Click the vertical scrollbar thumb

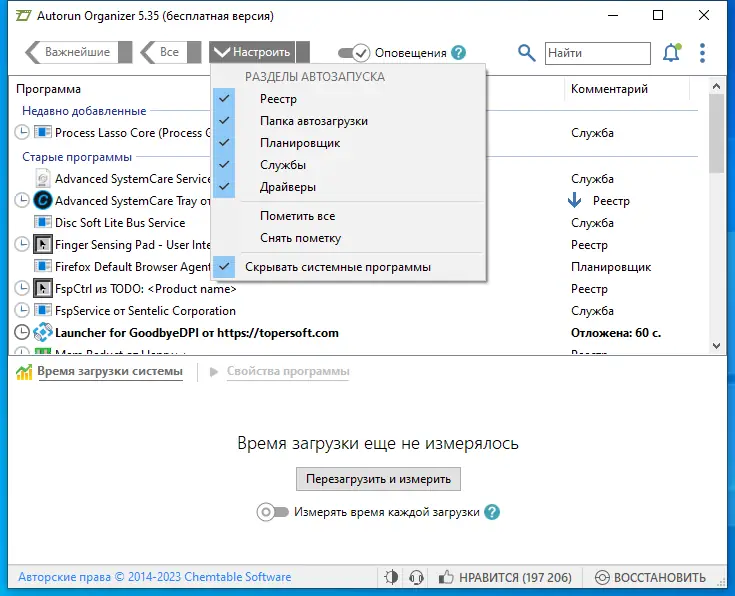(x=716, y=134)
